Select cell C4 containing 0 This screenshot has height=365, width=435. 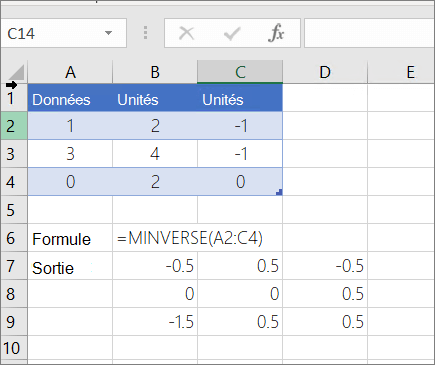(x=240, y=182)
